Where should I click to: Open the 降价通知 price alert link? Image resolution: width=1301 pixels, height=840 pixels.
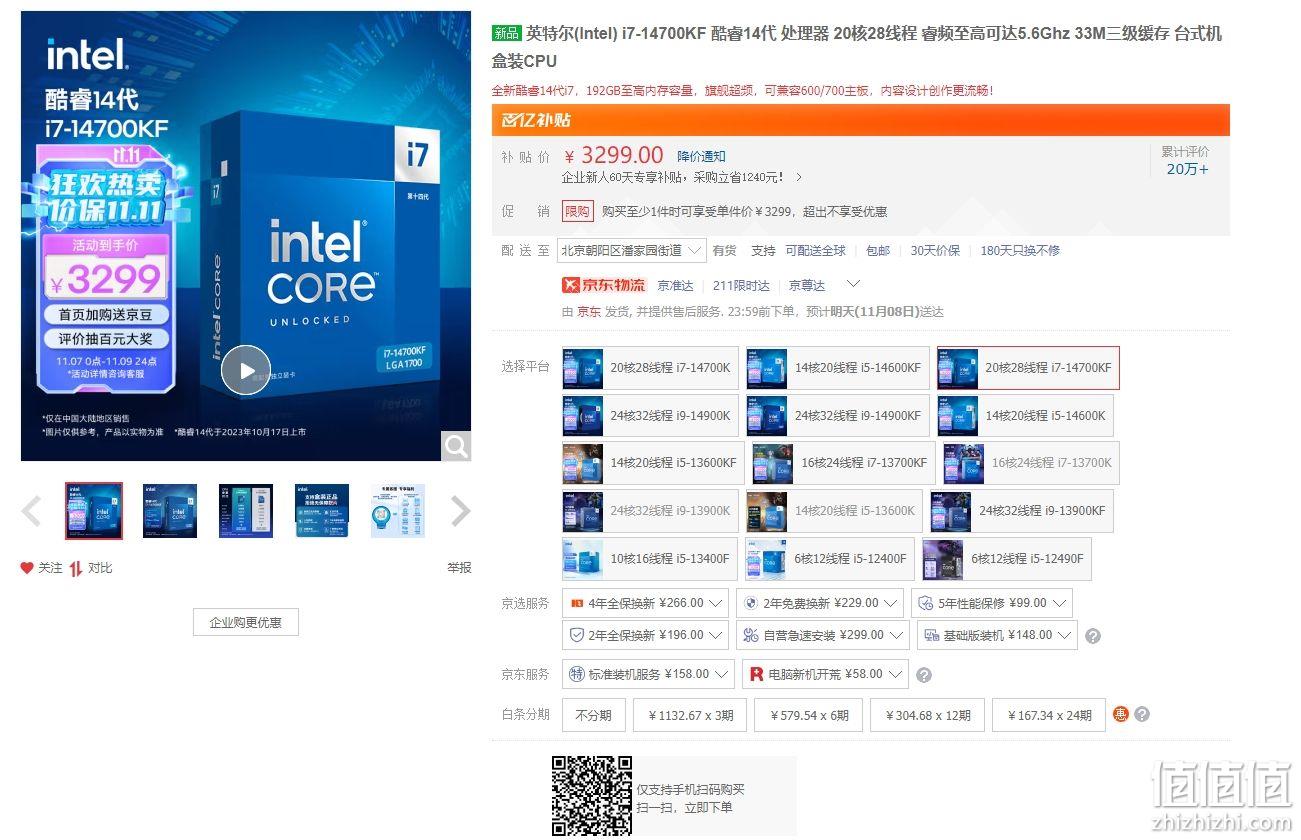(702, 156)
